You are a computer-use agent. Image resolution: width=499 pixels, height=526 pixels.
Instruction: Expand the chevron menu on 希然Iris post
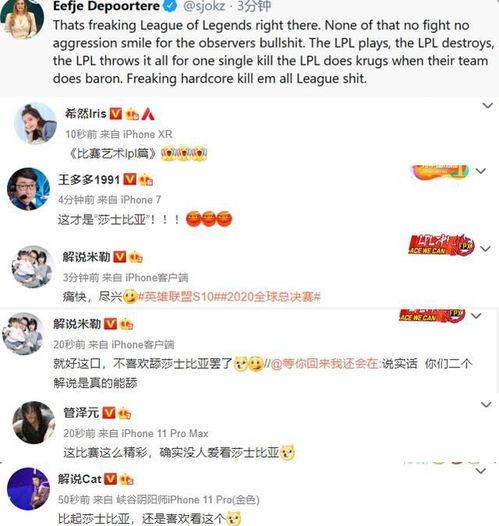click(487, 106)
